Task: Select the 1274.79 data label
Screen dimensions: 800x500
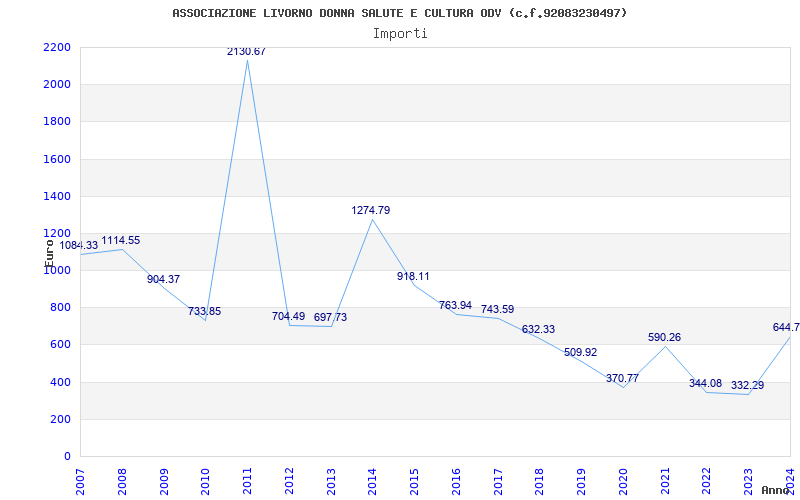Action: [x=371, y=210]
